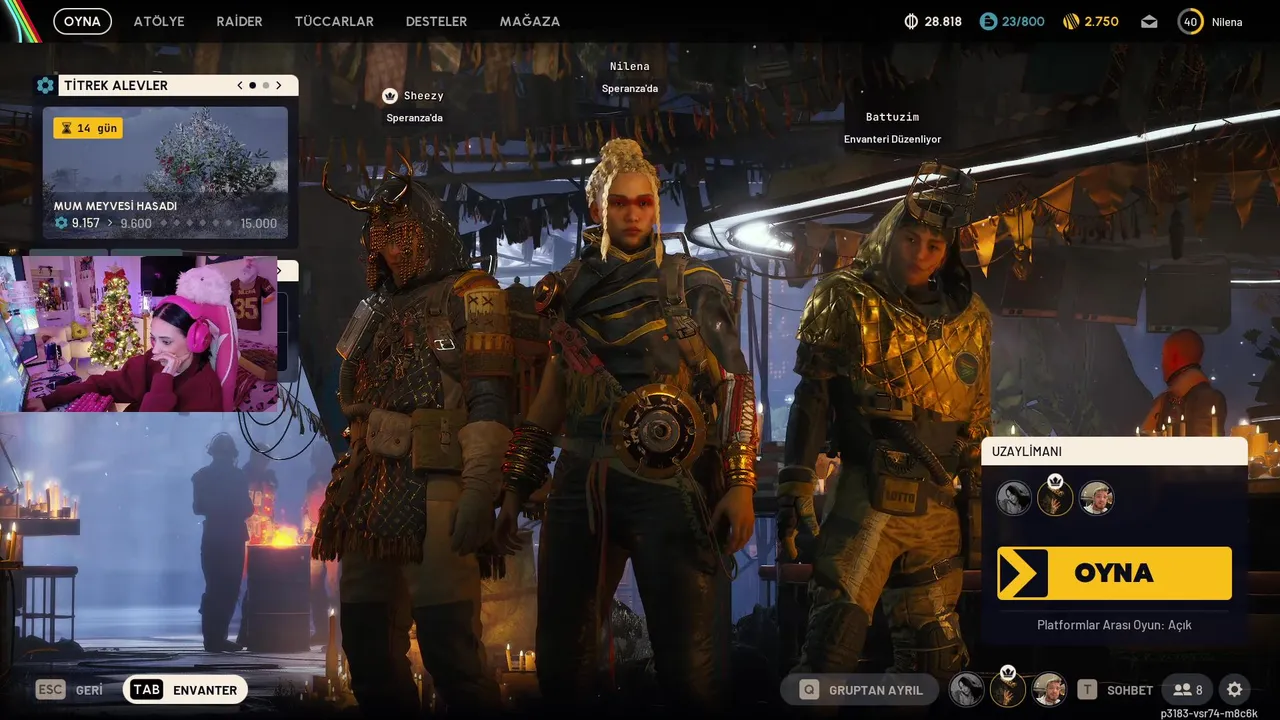Open the DESTELER tab
Image resolution: width=1280 pixels, height=720 pixels.
point(436,21)
